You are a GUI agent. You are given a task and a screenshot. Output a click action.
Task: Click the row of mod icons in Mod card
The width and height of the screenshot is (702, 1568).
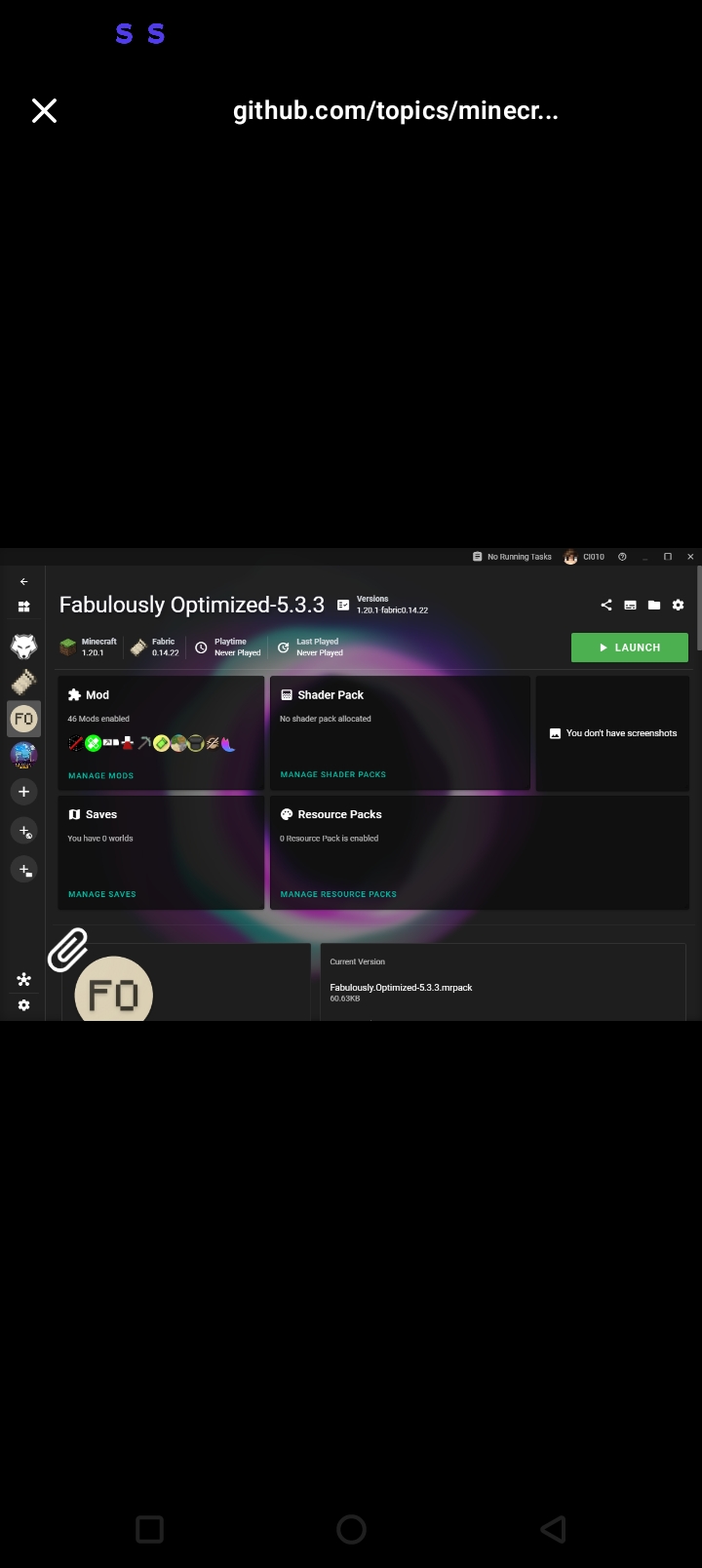(152, 744)
